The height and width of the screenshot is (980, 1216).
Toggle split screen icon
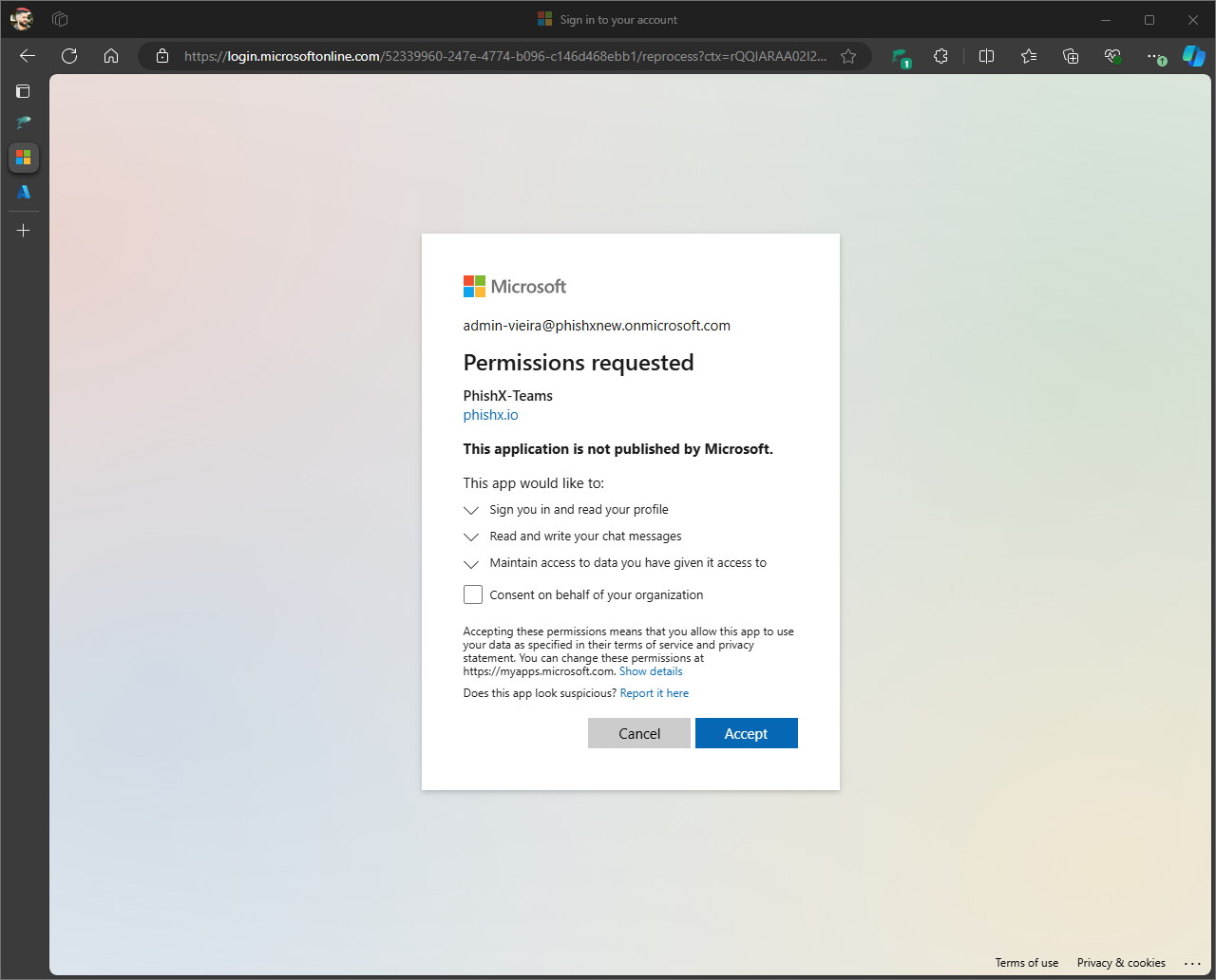tap(986, 56)
